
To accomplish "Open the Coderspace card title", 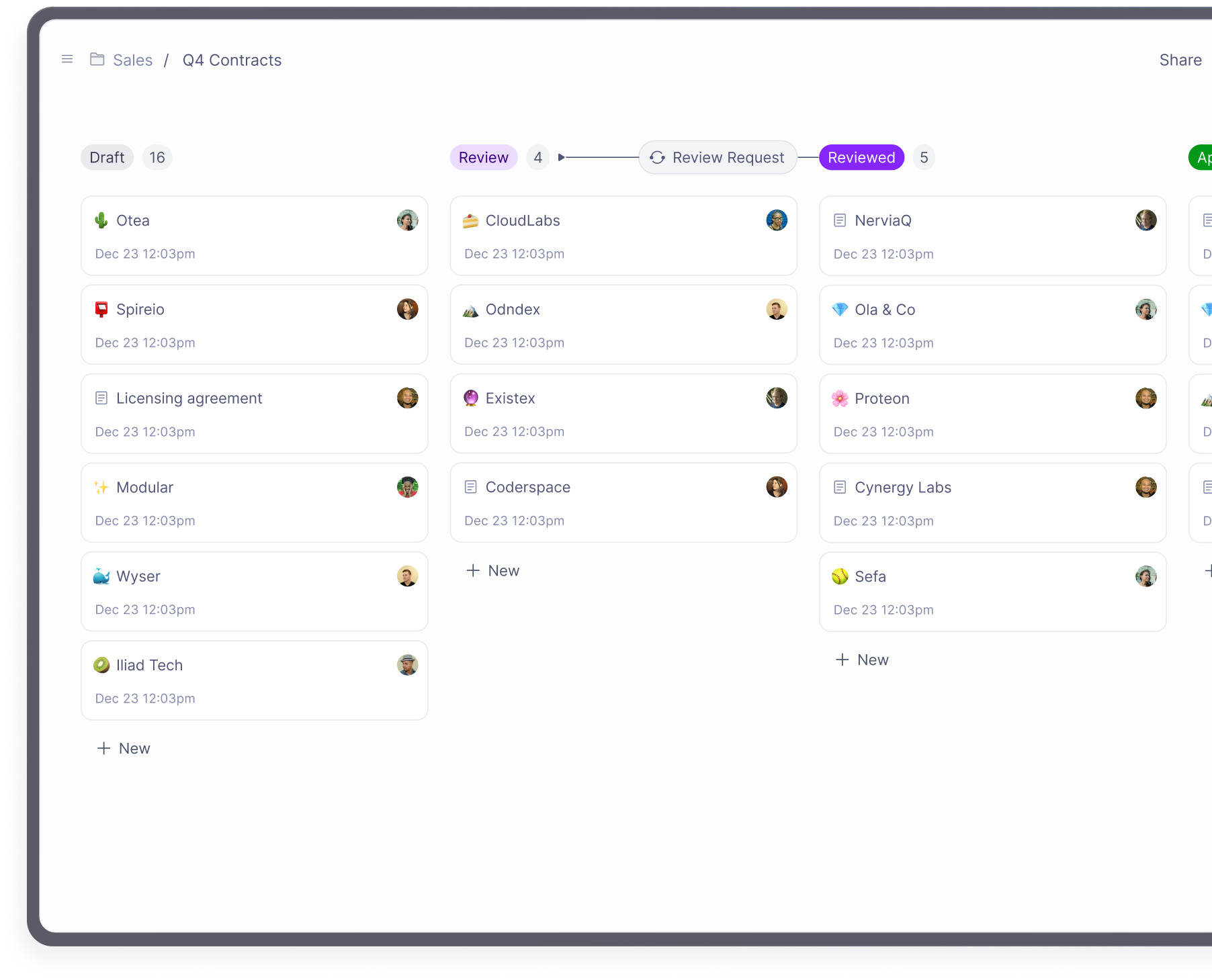I will (x=528, y=488).
